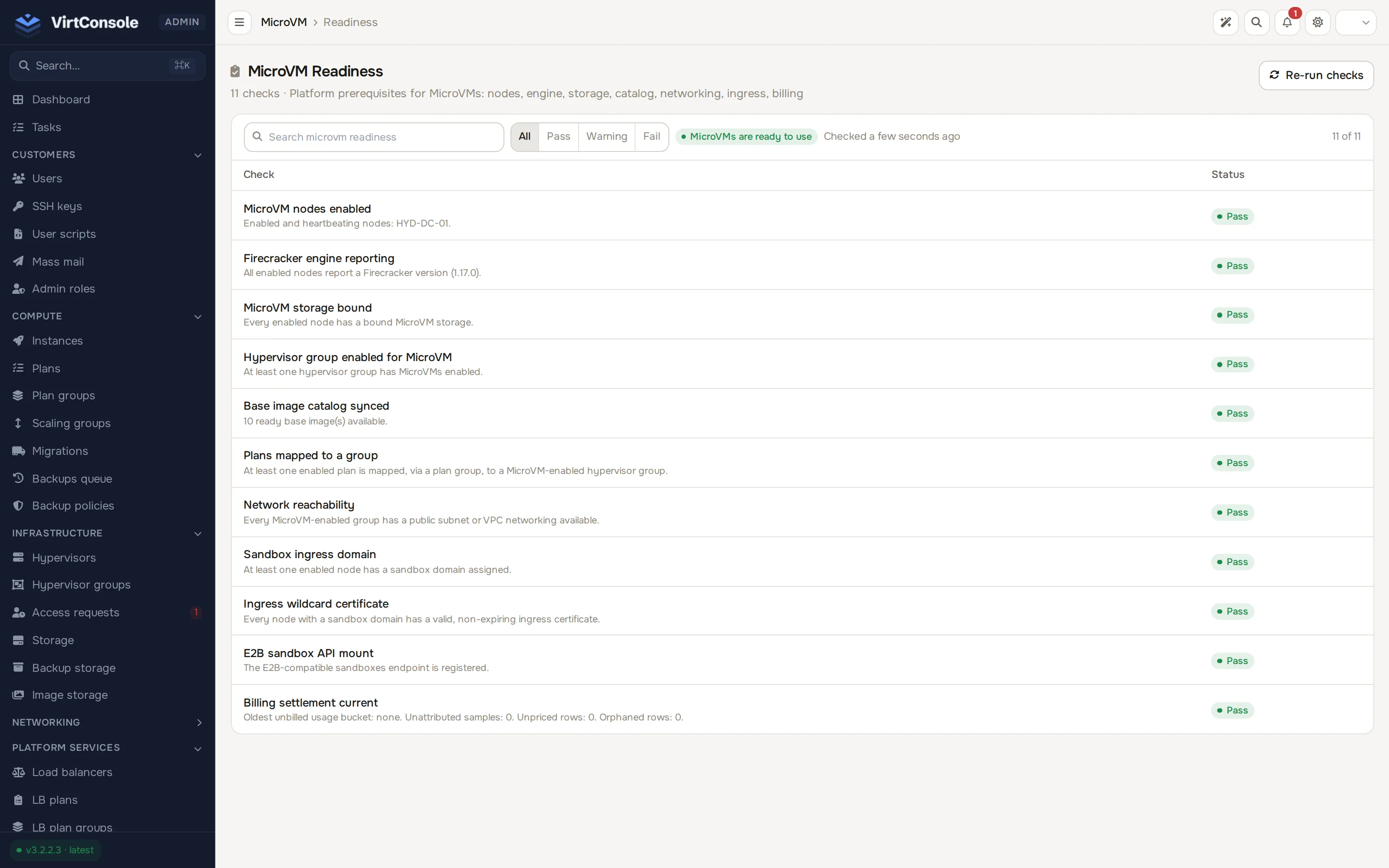Image resolution: width=1389 pixels, height=868 pixels.
Task: Click the version v3.2.2.3 latest badge
Action: coord(55,850)
